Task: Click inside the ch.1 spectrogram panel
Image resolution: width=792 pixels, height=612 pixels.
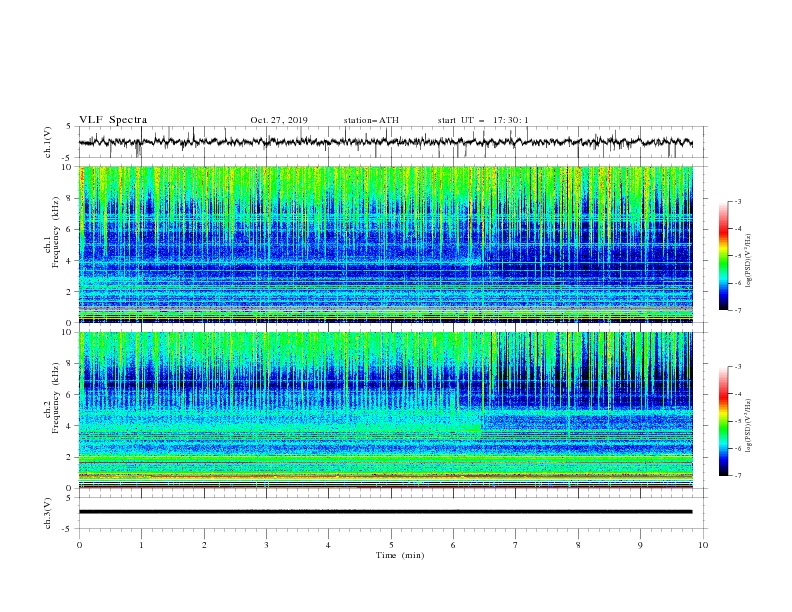Action: [x=386, y=244]
